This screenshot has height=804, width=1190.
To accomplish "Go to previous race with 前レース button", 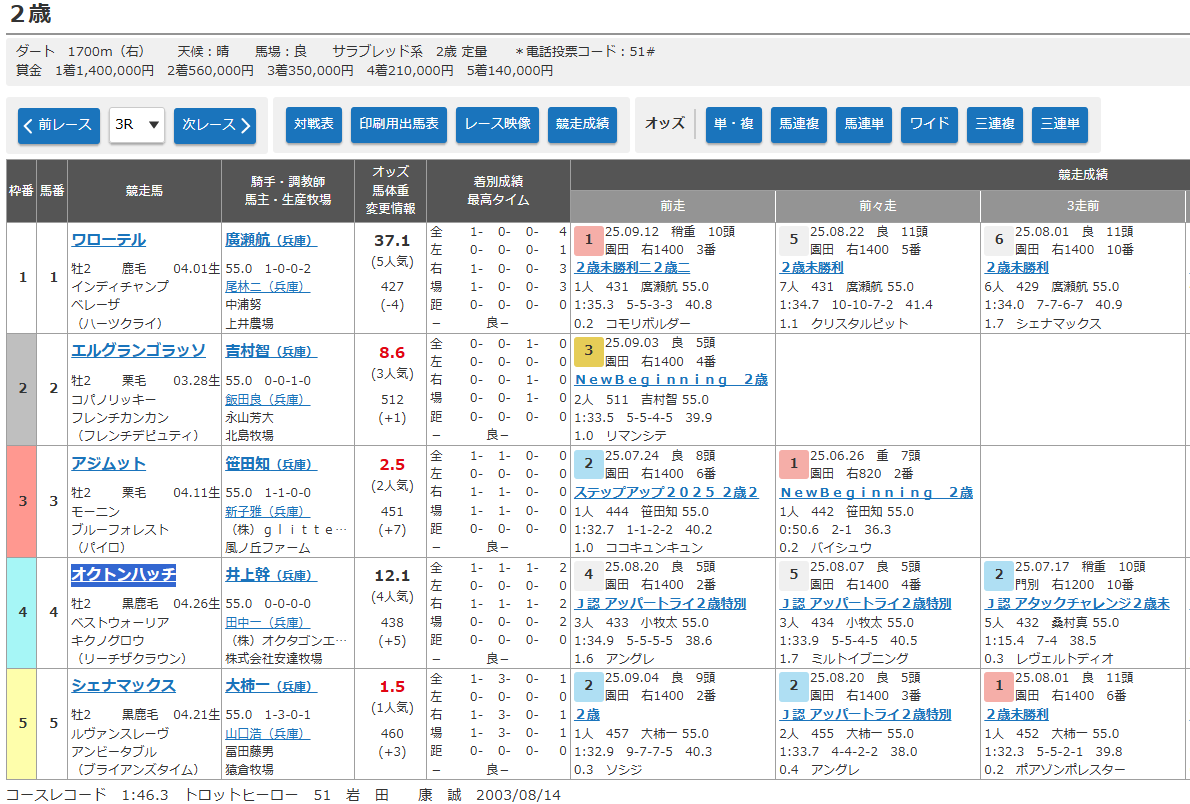I will (58, 125).
